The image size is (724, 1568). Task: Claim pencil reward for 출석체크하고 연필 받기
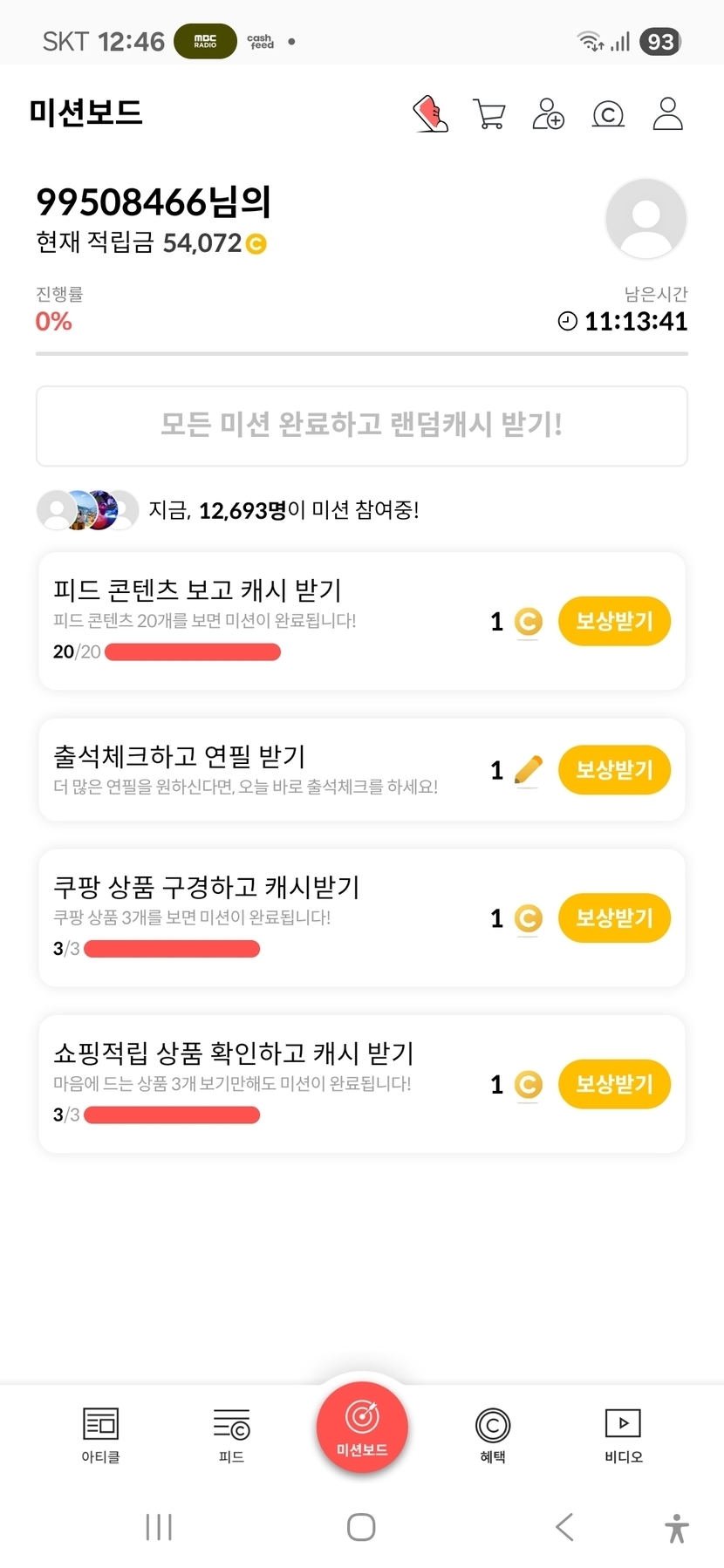614,770
